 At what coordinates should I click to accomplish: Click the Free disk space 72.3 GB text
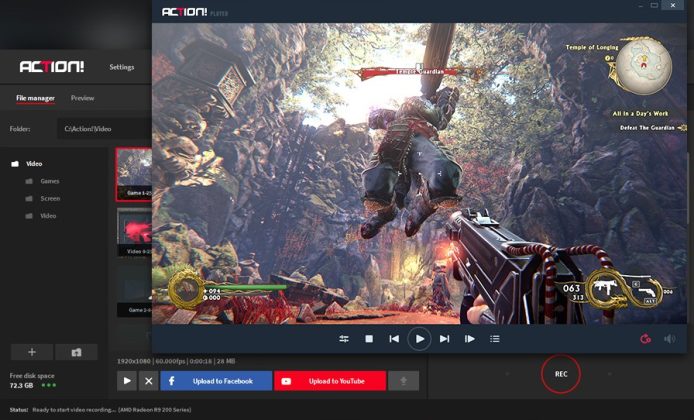click(32, 381)
